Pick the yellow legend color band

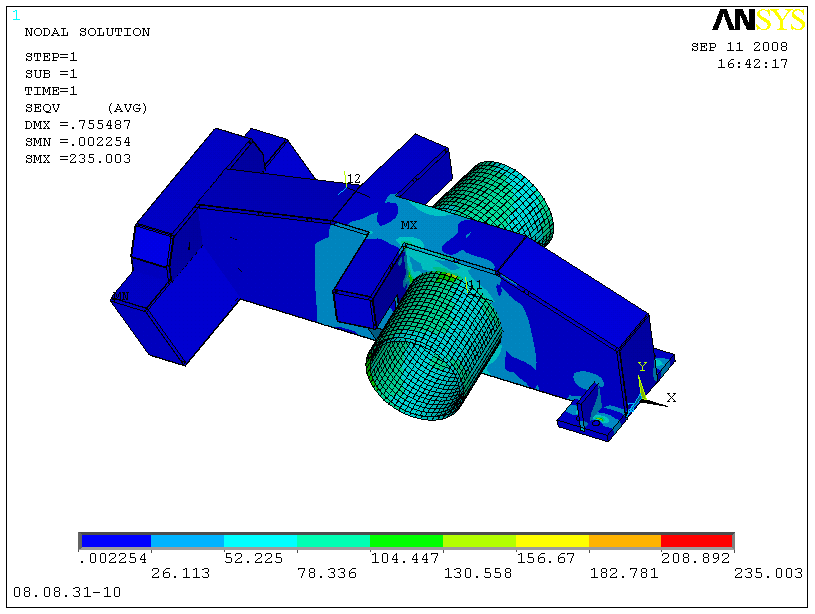[x=551, y=541]
